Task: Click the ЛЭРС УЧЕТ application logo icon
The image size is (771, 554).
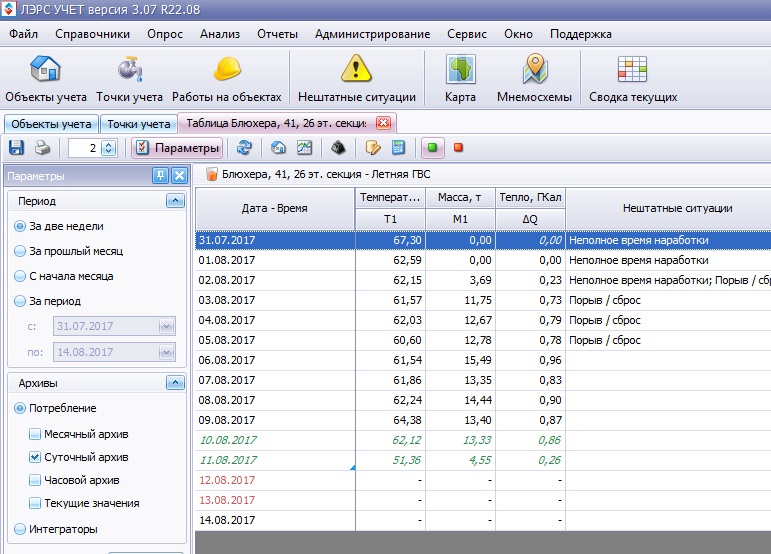Action: [x=8, y=9]
